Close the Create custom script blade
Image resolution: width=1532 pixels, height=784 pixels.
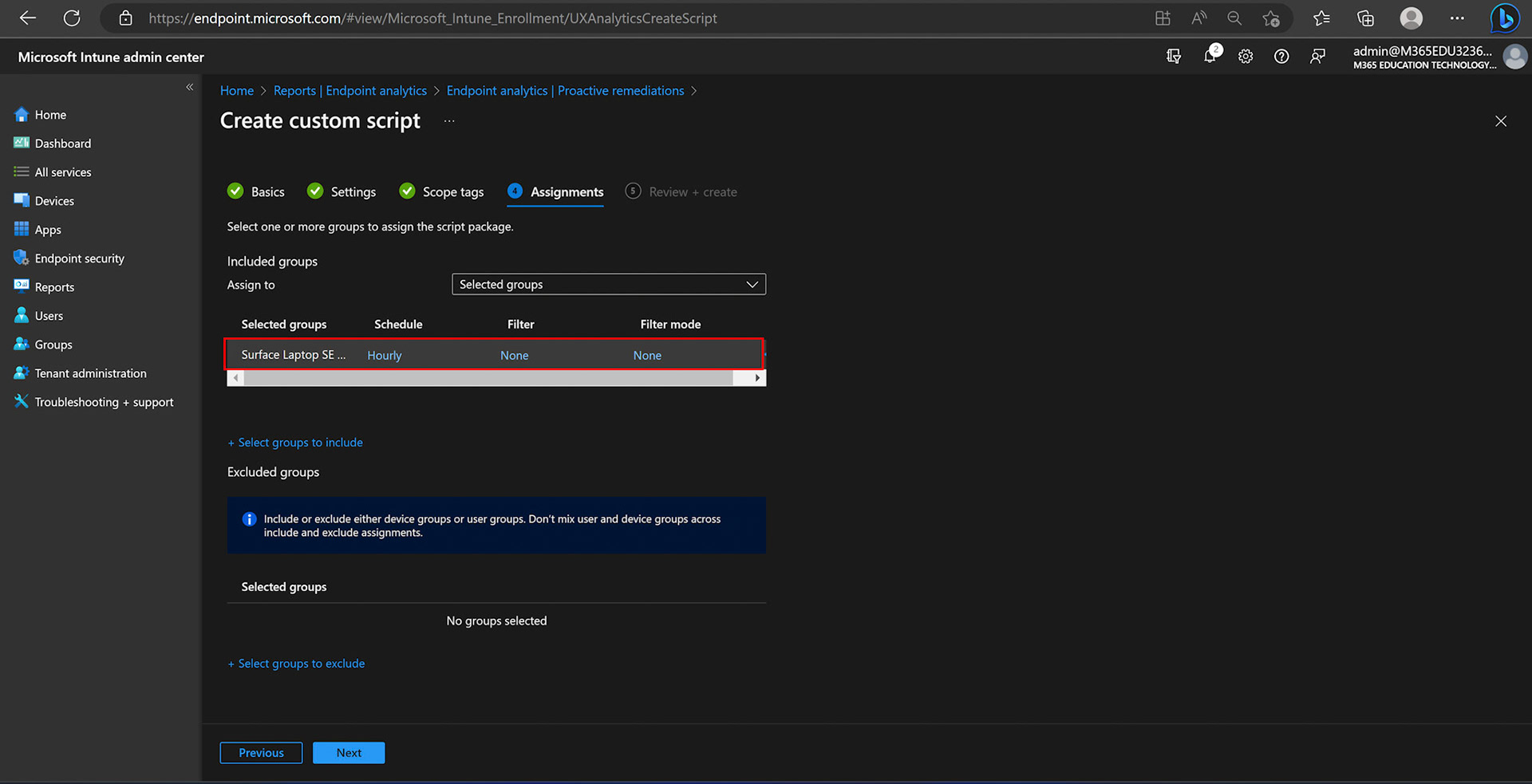point(1501,121)
